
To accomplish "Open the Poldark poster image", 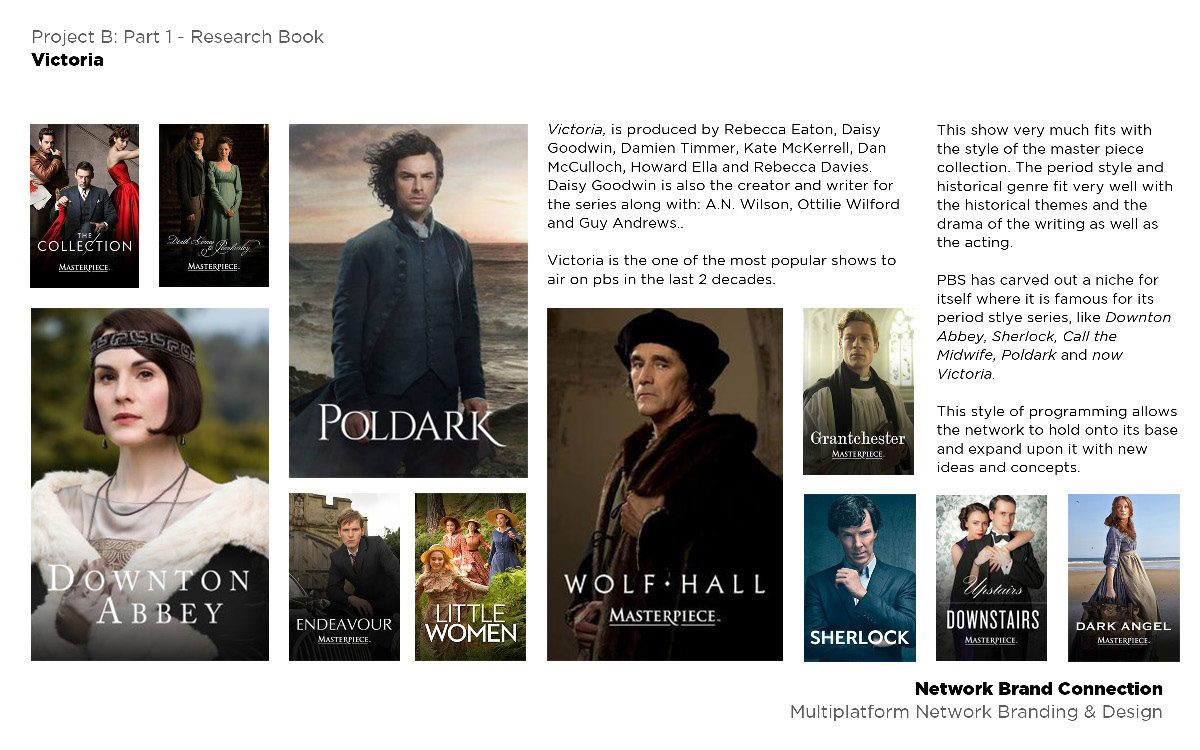I will (x=408, y=301).
